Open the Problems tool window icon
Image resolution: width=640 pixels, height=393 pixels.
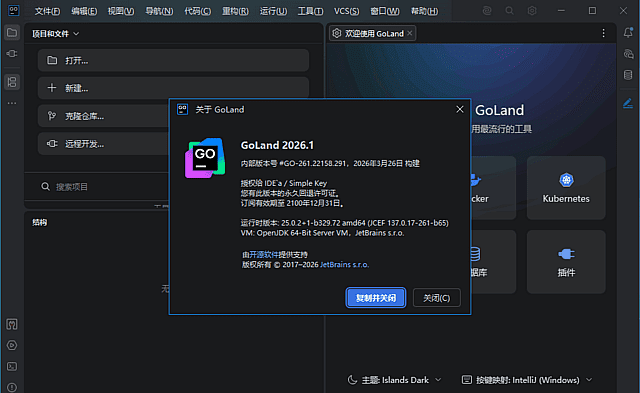pos(12,387)
